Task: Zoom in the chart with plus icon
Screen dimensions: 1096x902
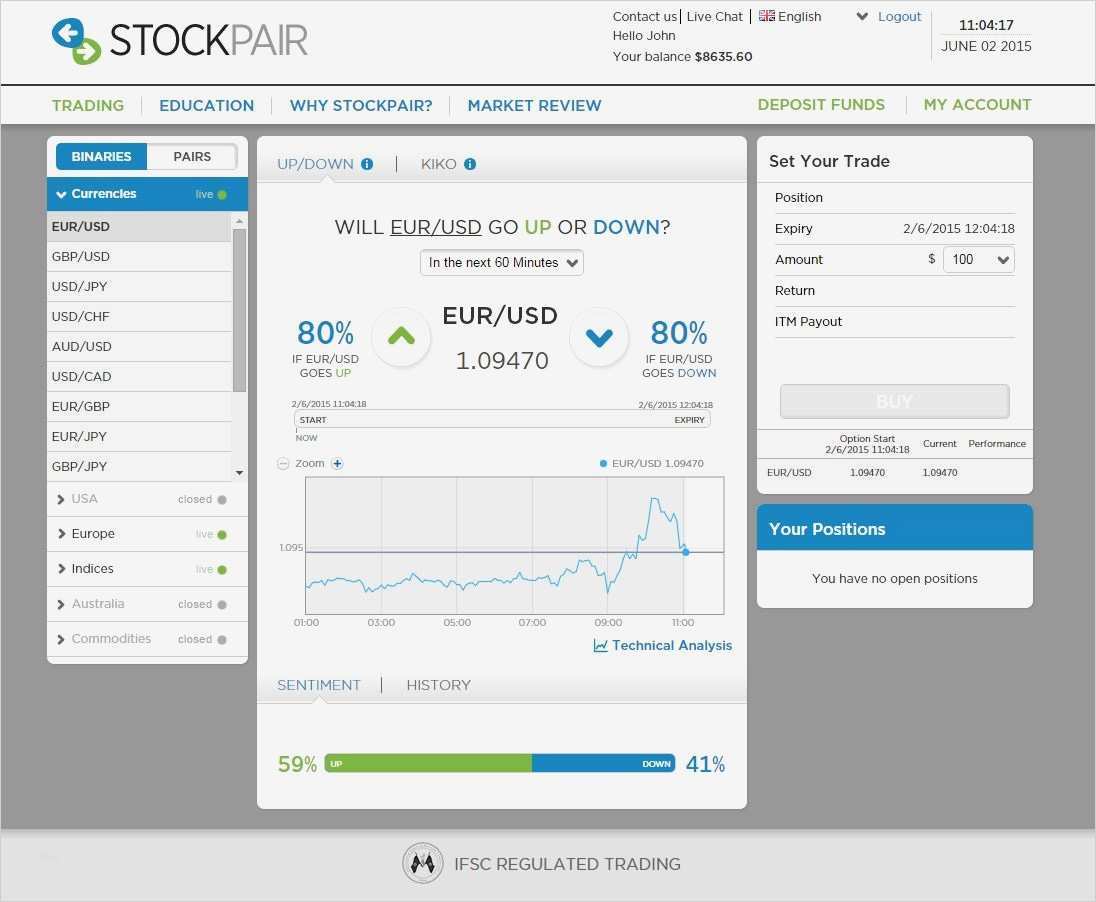Action: [337, 464]
